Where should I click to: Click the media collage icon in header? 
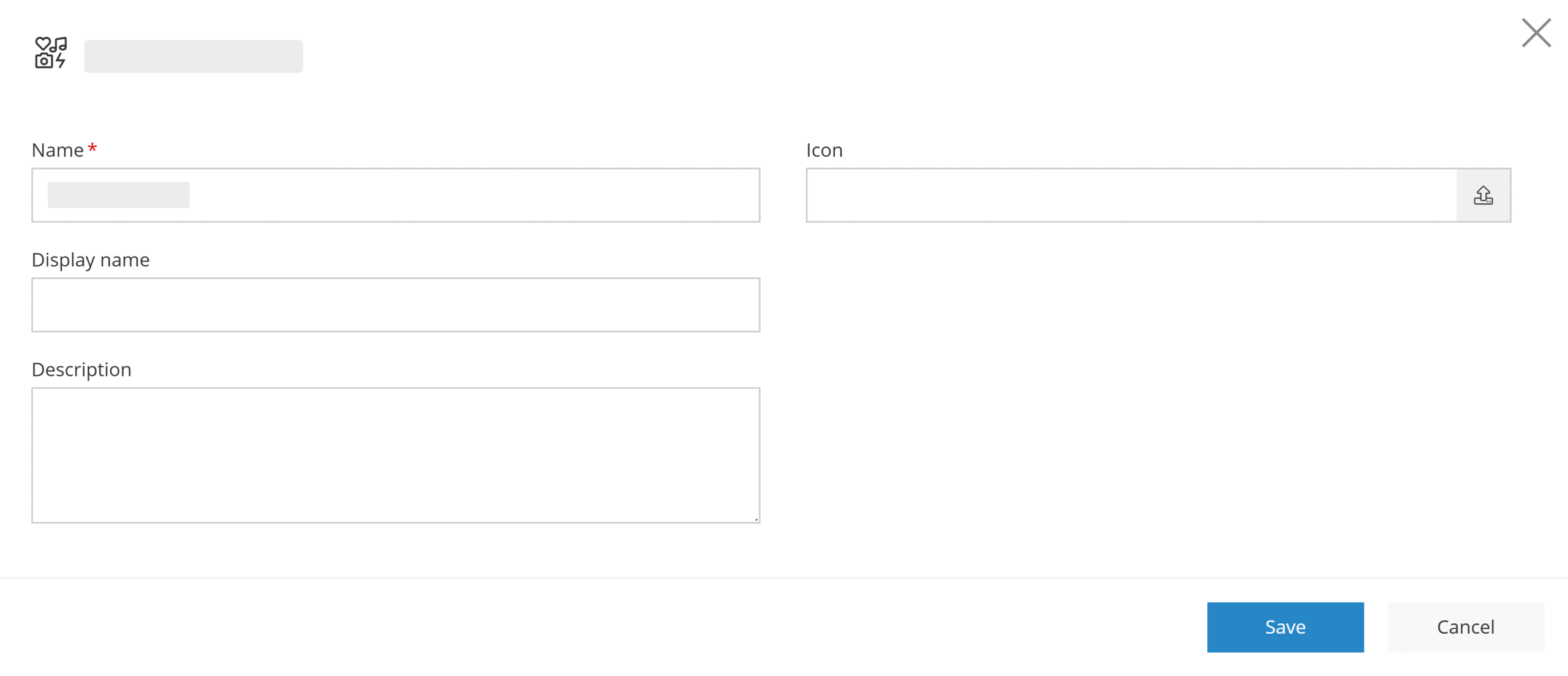click(x=51, y=52)
